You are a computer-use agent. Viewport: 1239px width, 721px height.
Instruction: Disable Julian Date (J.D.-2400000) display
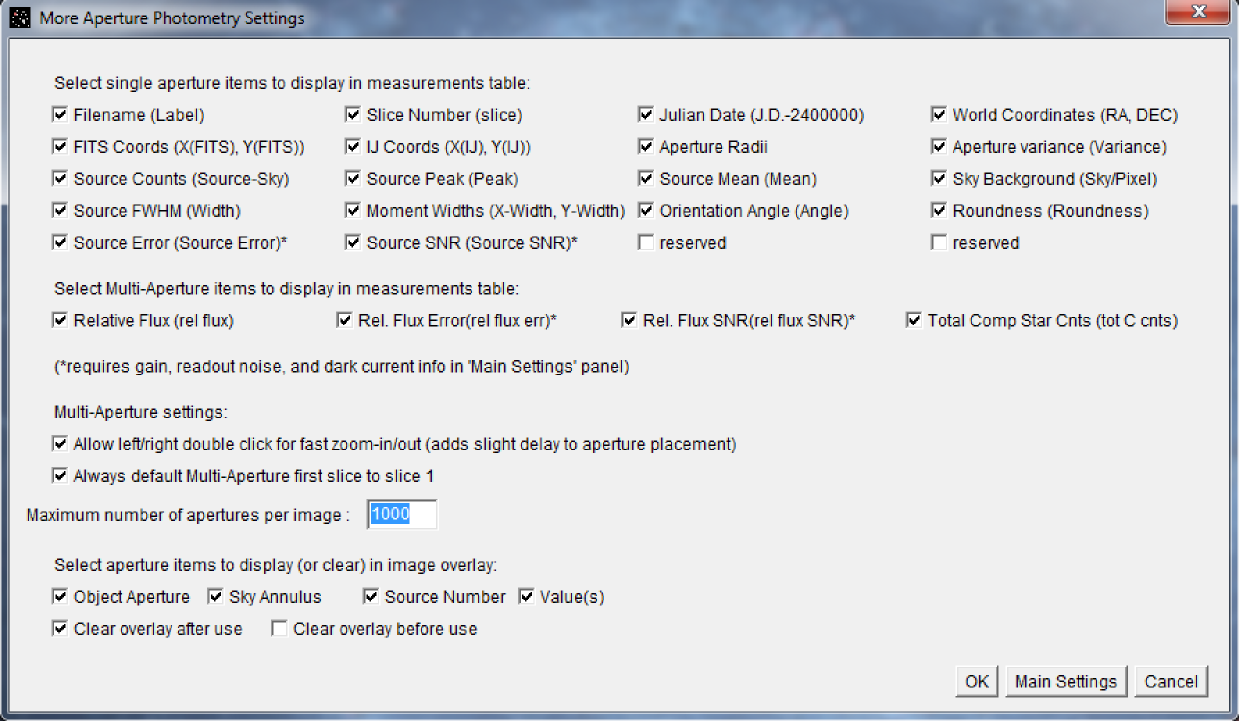pyautogui.click(x=646, y=115)
